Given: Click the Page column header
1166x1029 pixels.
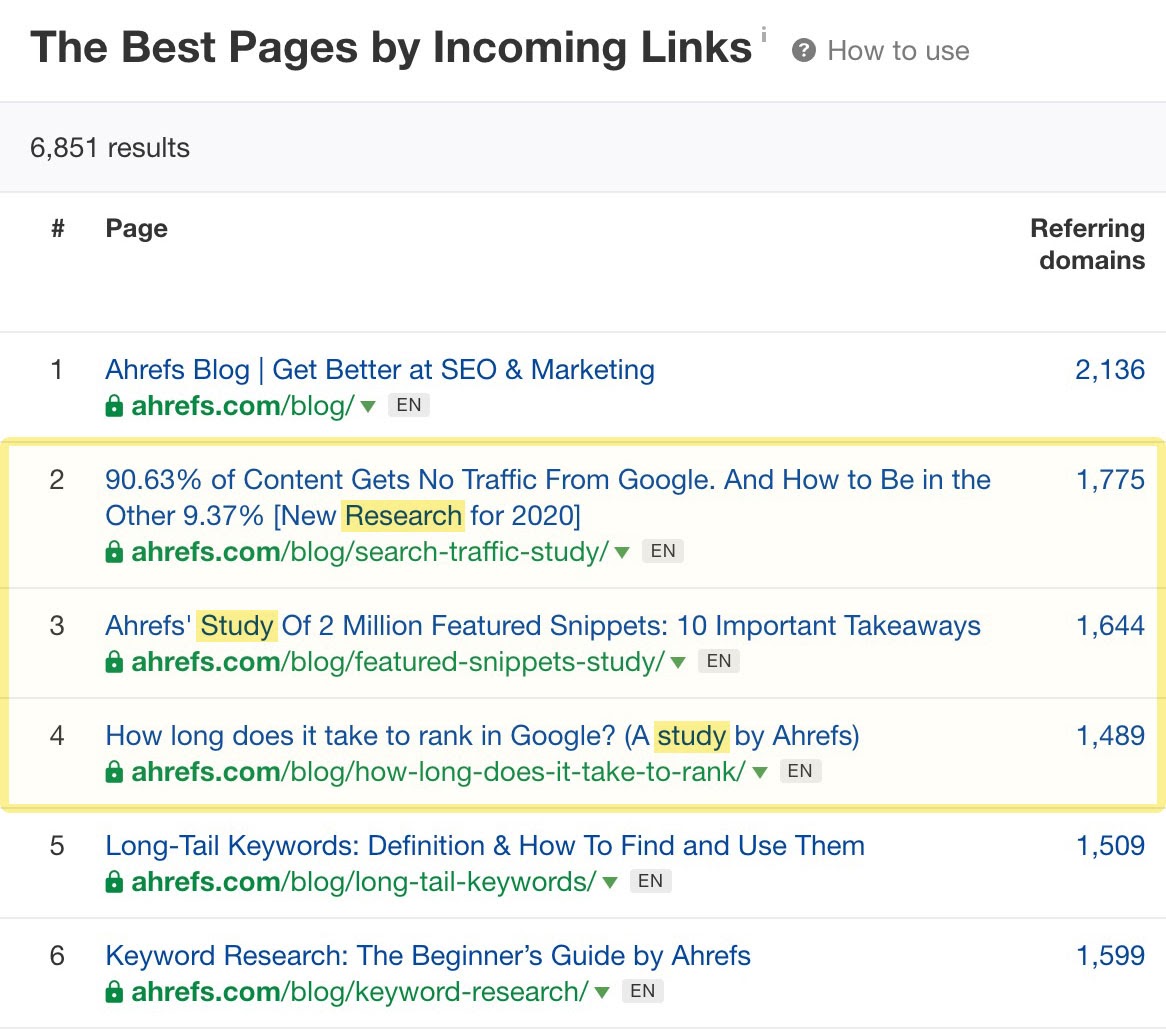Looking at the screenshot, I should pos(136,228).
